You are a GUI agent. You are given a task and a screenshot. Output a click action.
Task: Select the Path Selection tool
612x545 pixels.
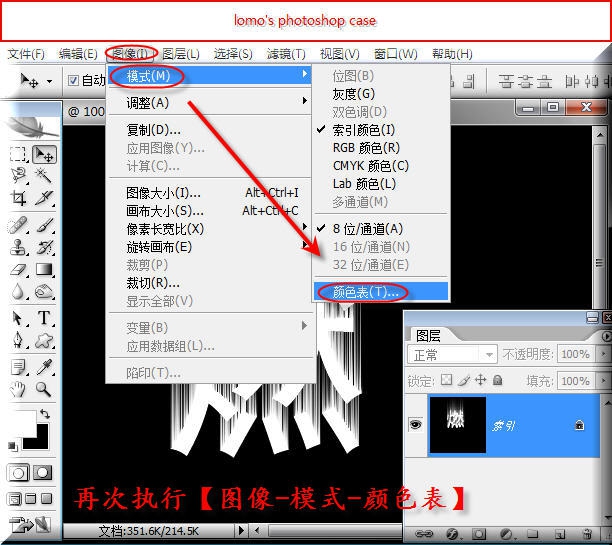[17, 318]
